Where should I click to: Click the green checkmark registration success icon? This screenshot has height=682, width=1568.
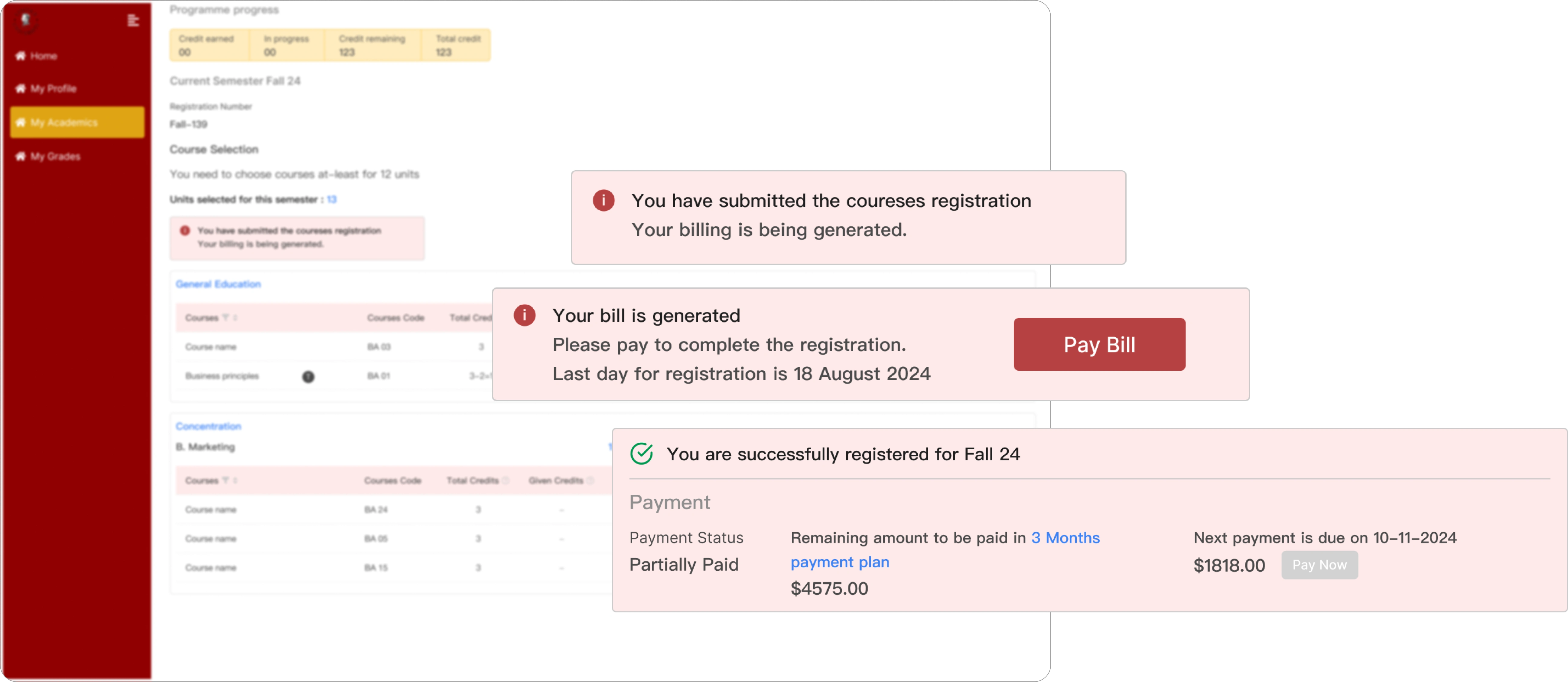pos(642,454)
